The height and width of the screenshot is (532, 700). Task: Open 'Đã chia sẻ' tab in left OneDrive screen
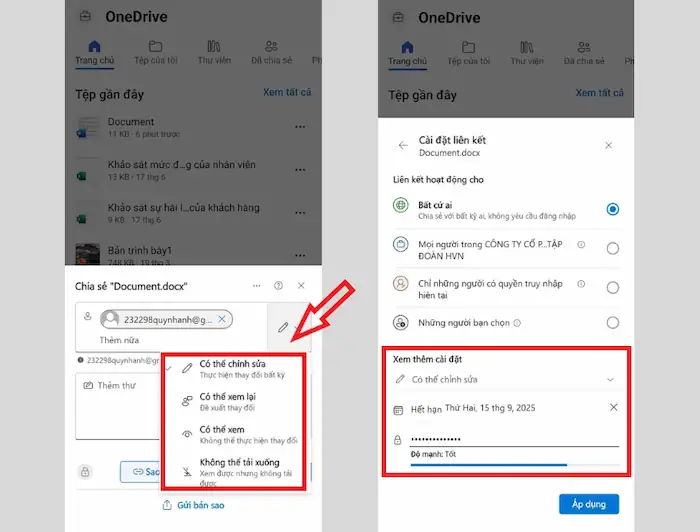click(x=271, y=53)
